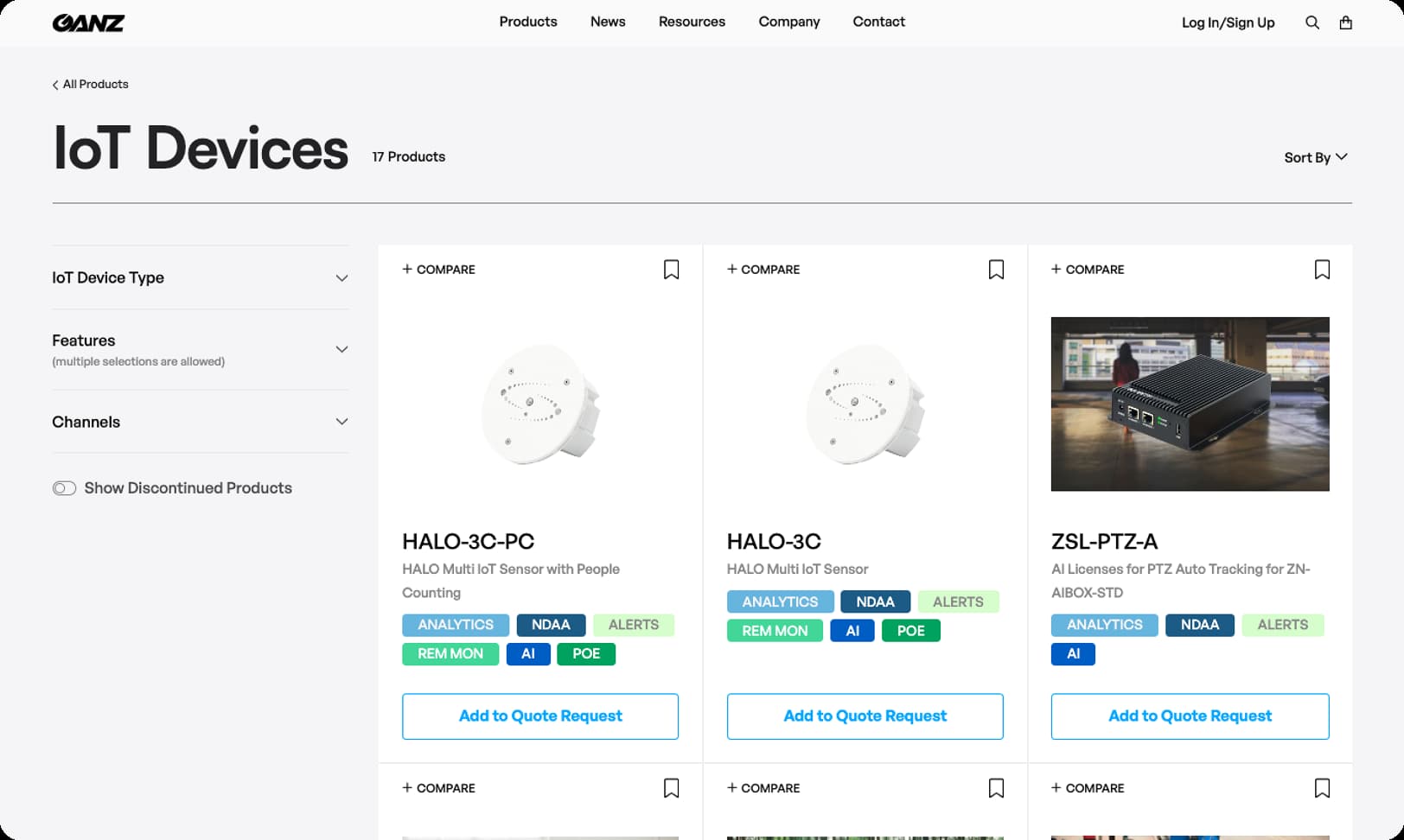Bookmark the ZSL-PTZ-A product
This screenshot has height=840, width=1404.
coord(1322,270)
